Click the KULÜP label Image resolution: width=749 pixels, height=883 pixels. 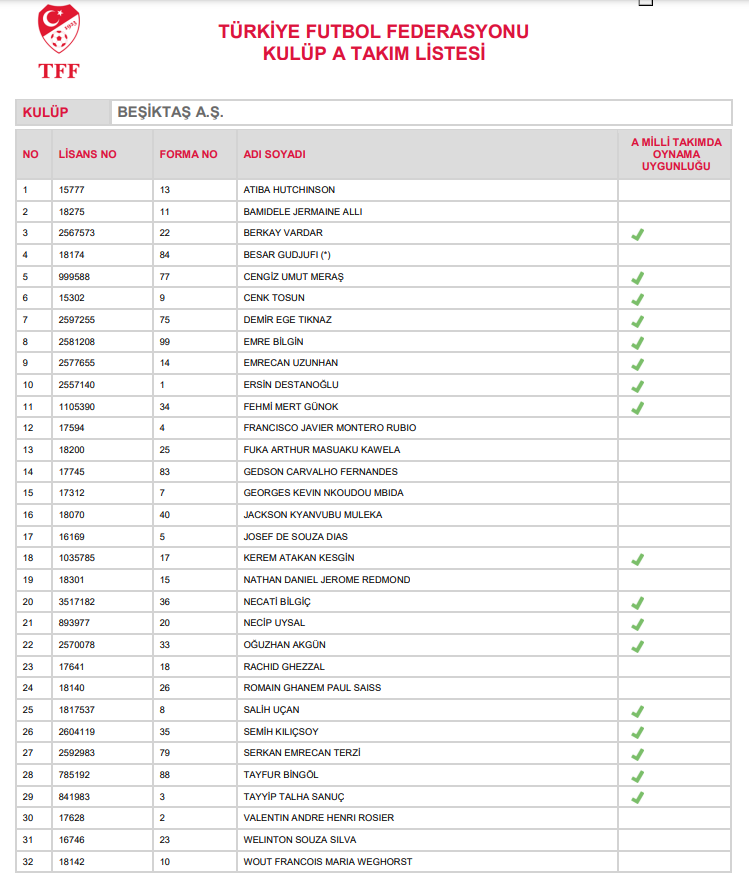45,112
